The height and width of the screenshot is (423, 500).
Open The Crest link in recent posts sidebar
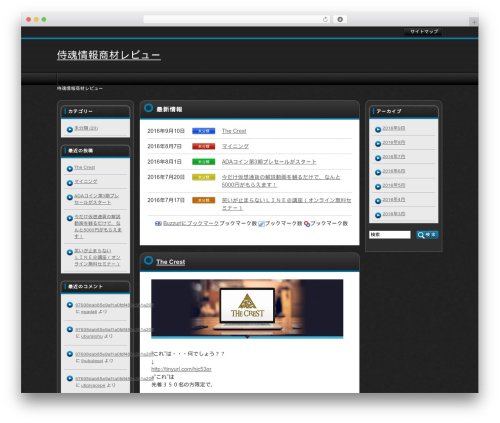tap(85, 167)
